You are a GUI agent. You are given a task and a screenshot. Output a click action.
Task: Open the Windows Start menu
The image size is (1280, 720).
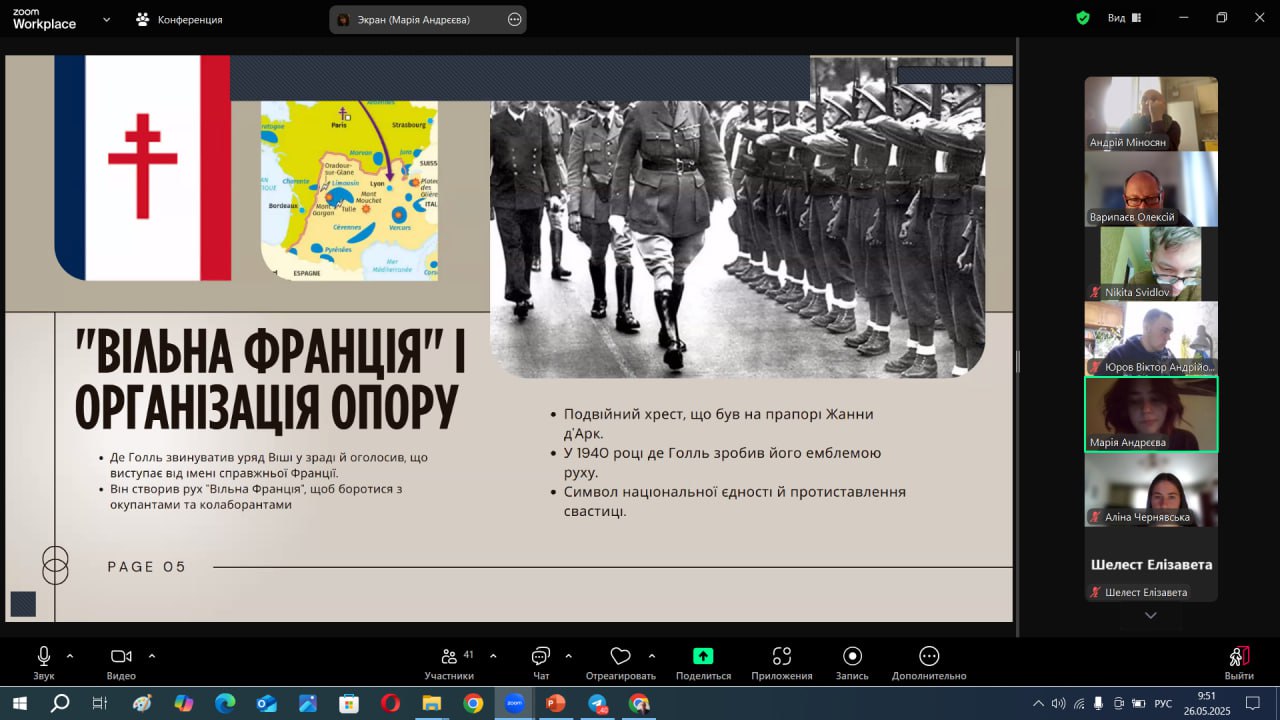19,703
